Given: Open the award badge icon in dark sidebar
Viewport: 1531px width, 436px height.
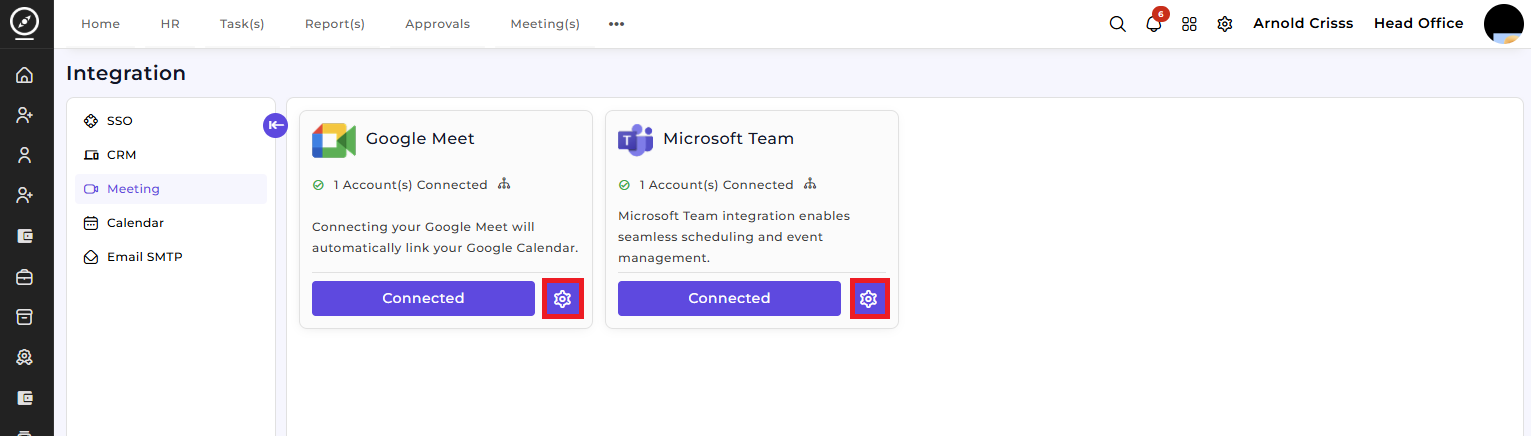Looking at the screenshot, I should 25,357.
